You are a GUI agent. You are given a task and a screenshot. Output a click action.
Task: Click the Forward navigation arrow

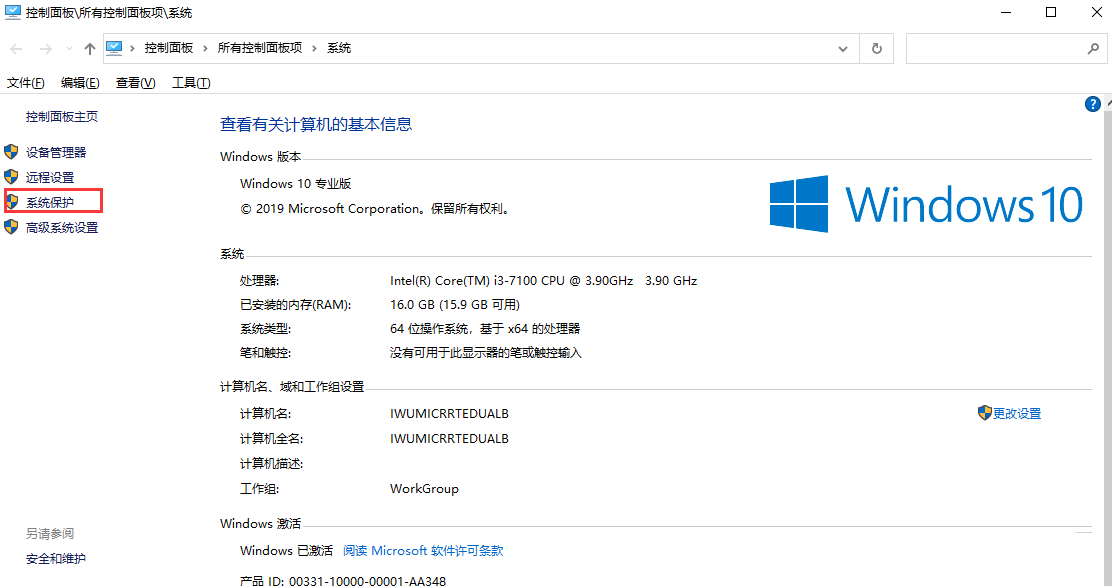(x=45, y=49)
